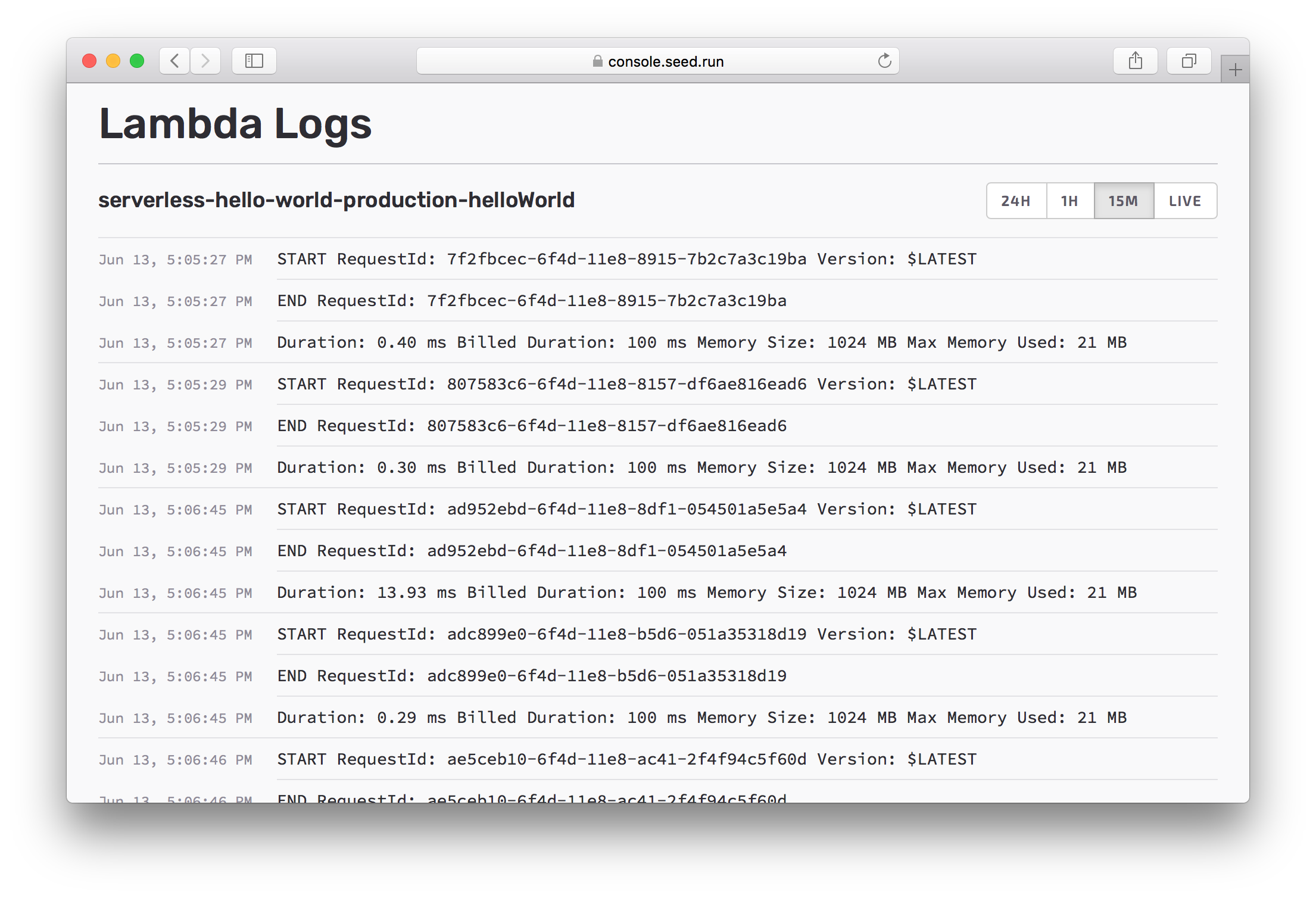Select the 1H time range
The image size is (1316, 898).
coord(1069,201)
